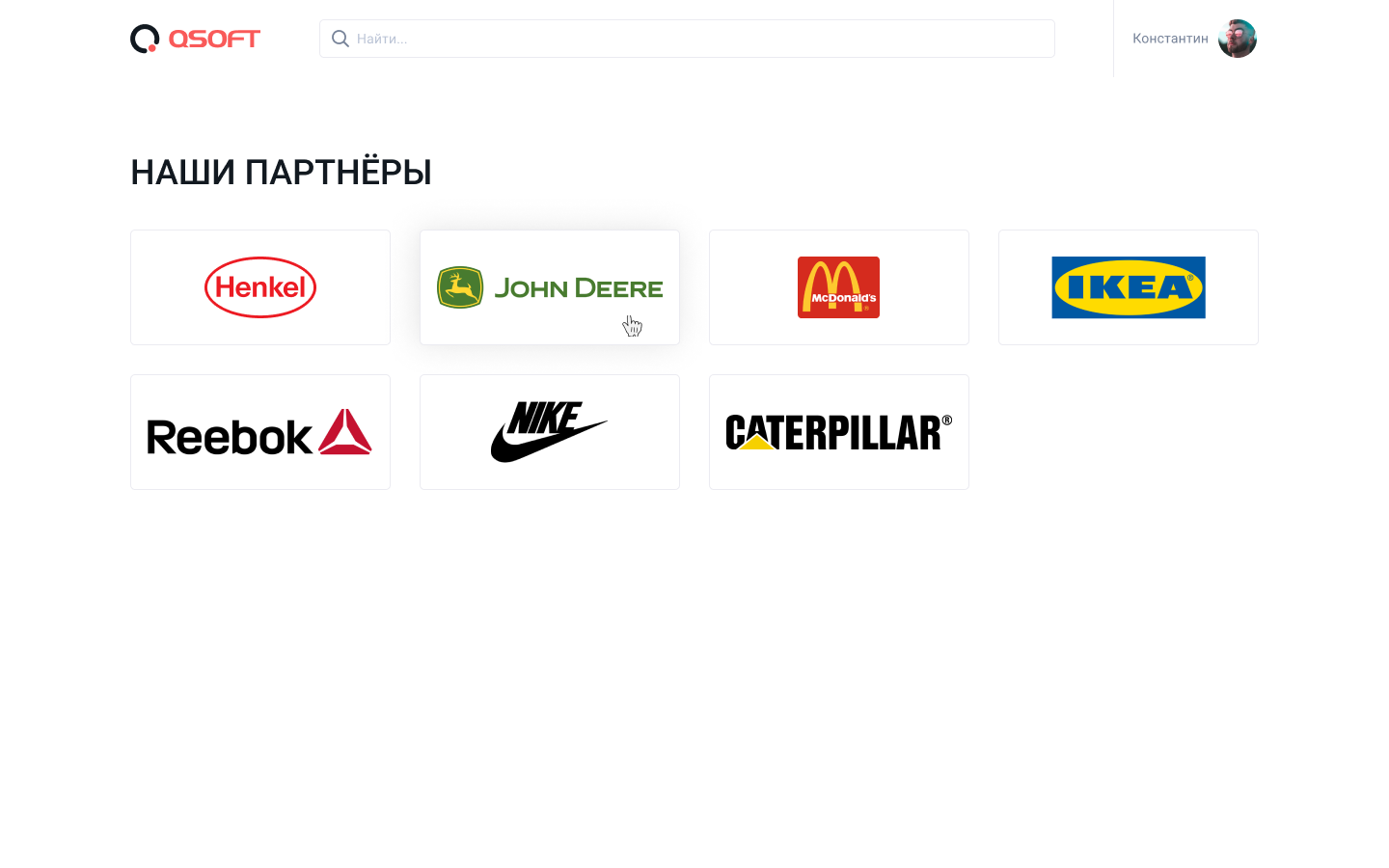Click the Константин username label
The height and width of the screenshot is (868, 1389).
coord(1170,39)
